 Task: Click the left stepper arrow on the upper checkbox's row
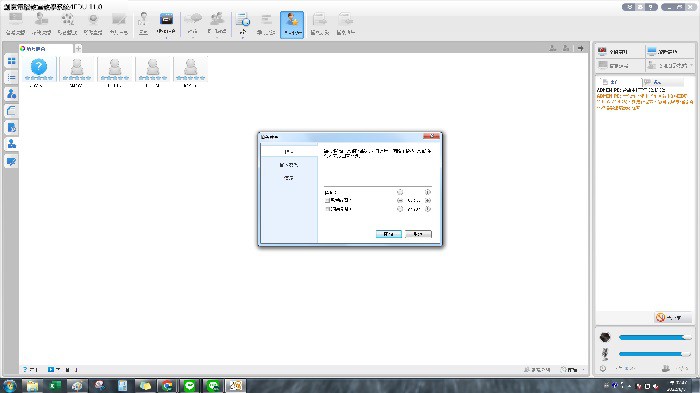400,201
